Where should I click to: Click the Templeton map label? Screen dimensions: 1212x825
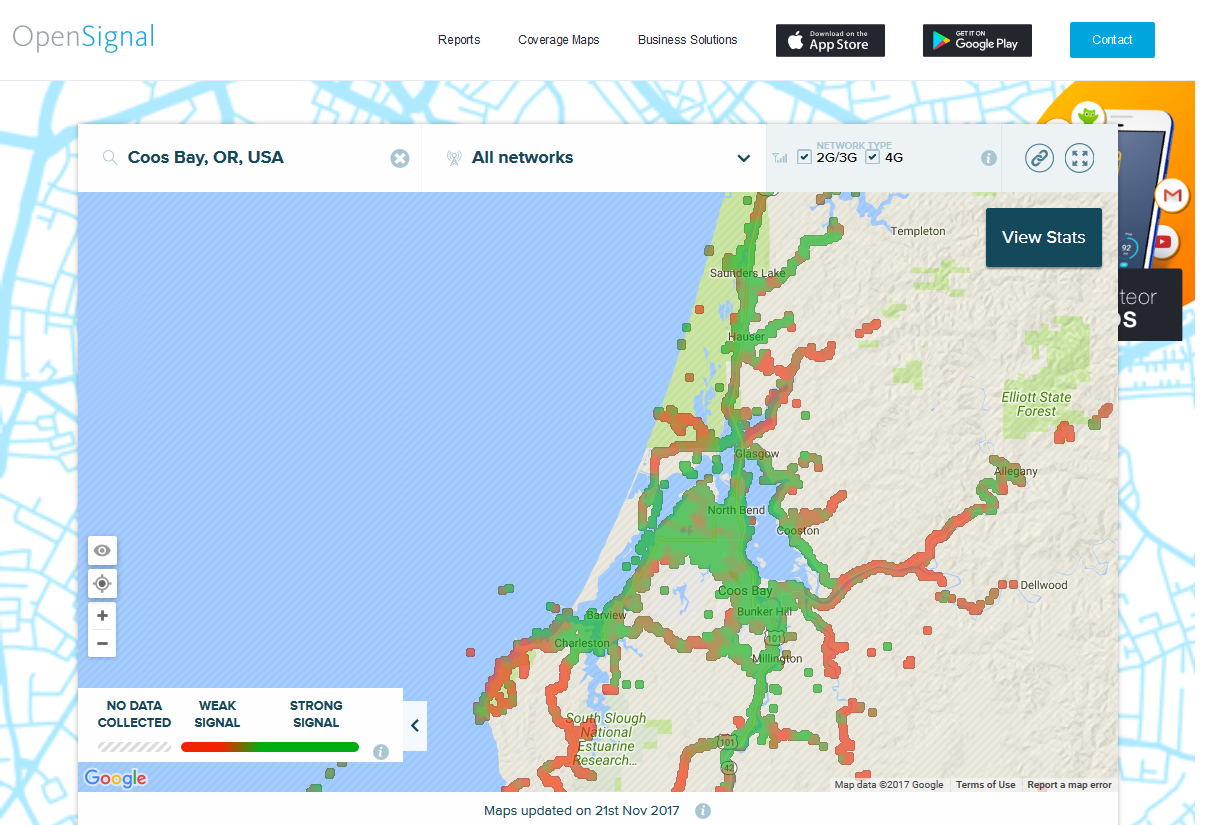coord(918,231)
